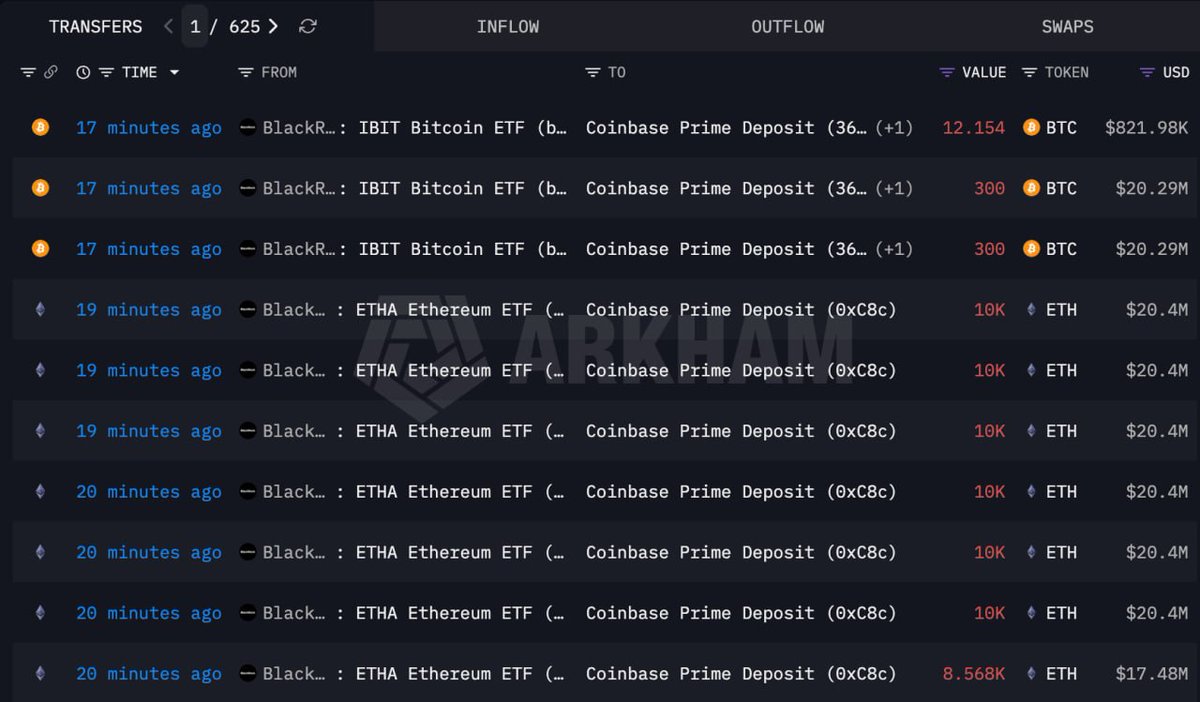Open the FROM column filter

(246, 72)
